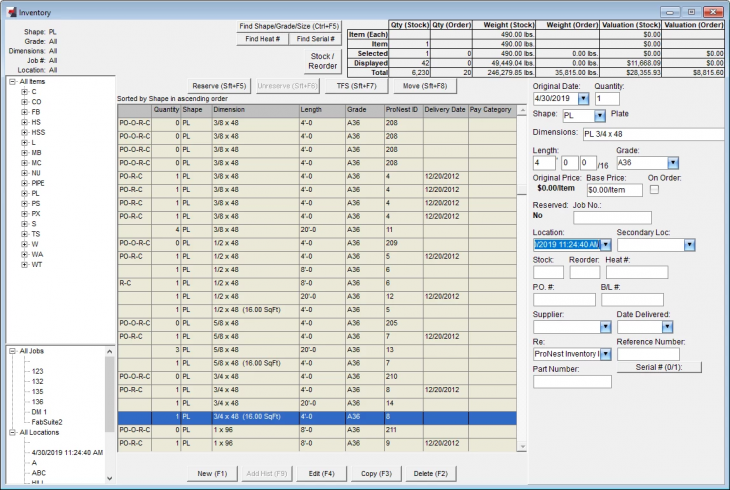The height and width of the screenshot is (490, 730).
Task: Click the Reference Number input field
Action: (x=648, y=354)
